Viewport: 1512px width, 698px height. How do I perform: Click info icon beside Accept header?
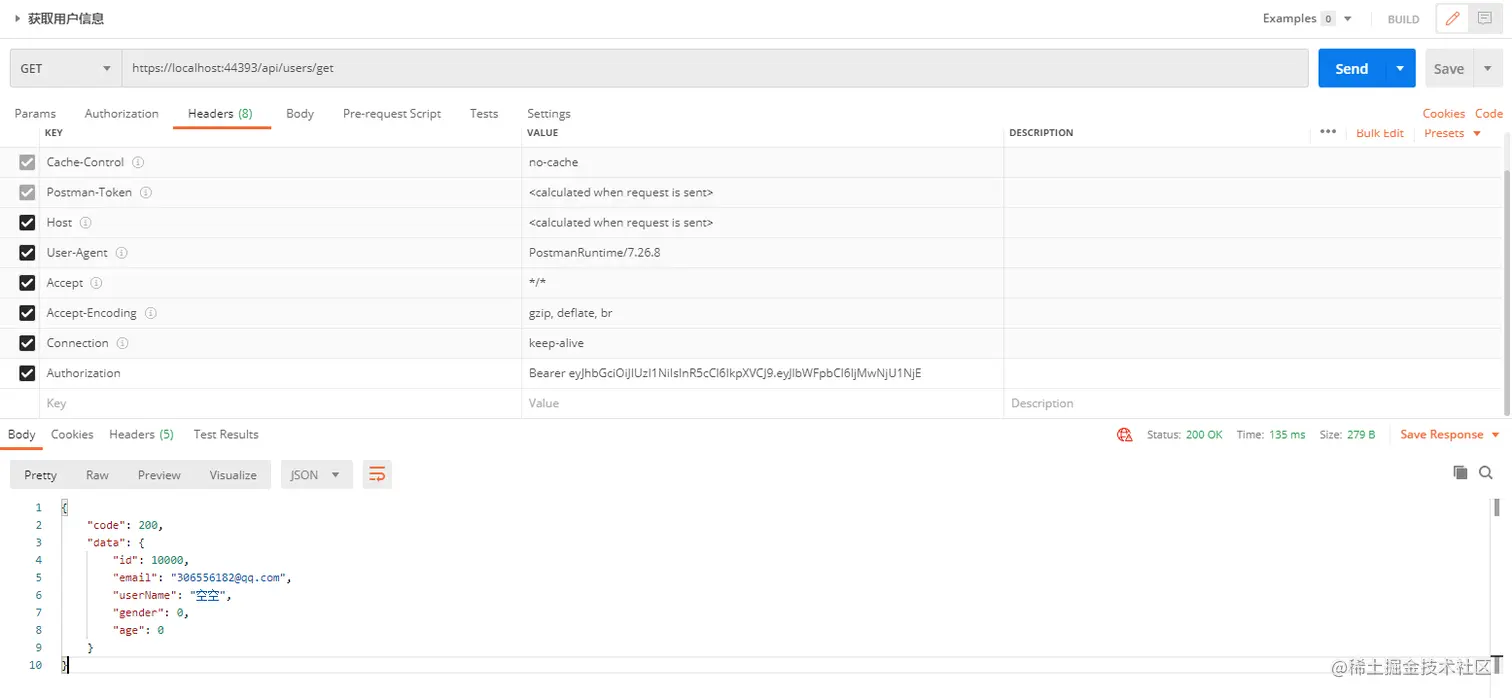point(96,283)
